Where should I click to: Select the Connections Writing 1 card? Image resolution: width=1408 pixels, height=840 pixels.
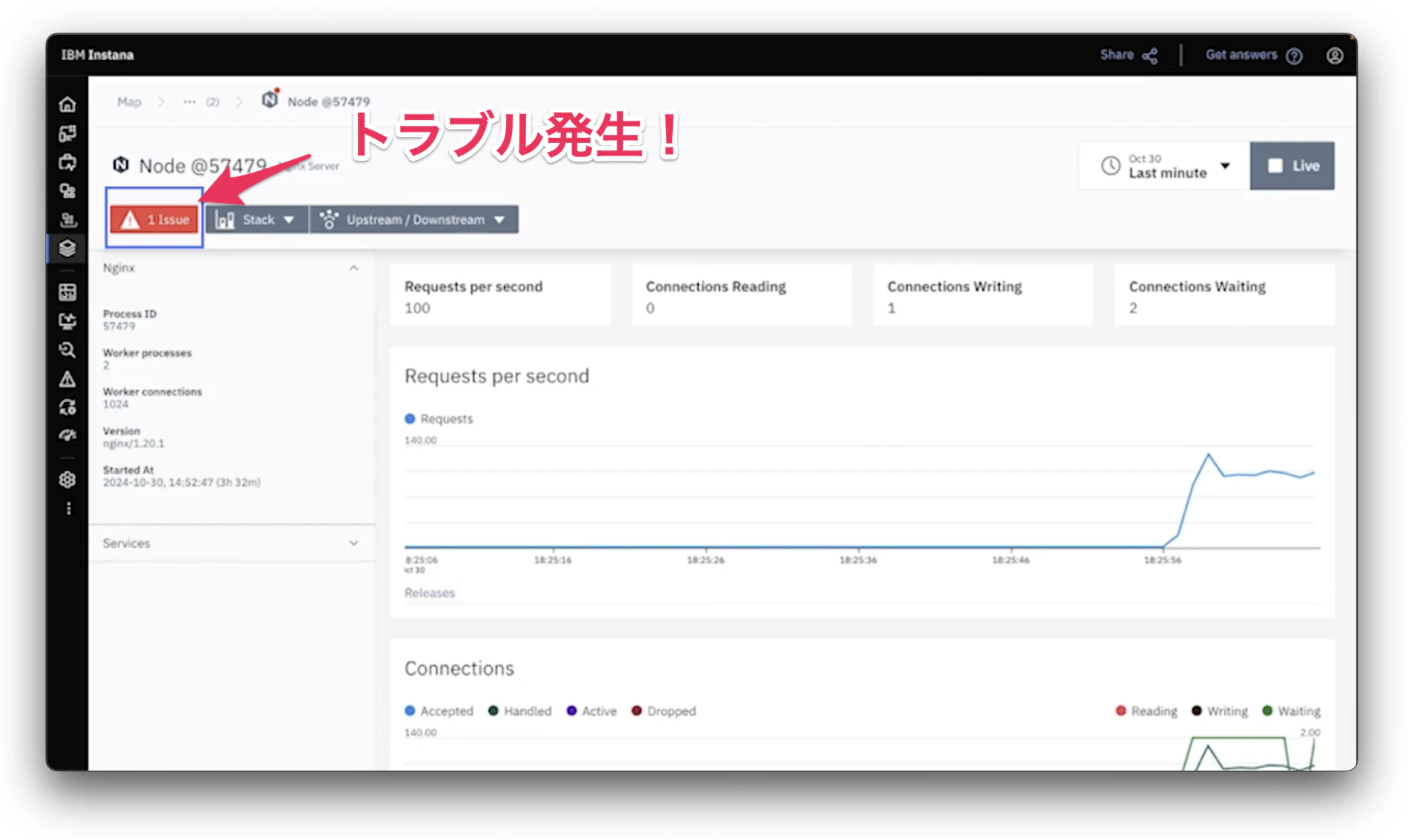tap(983, 295)
